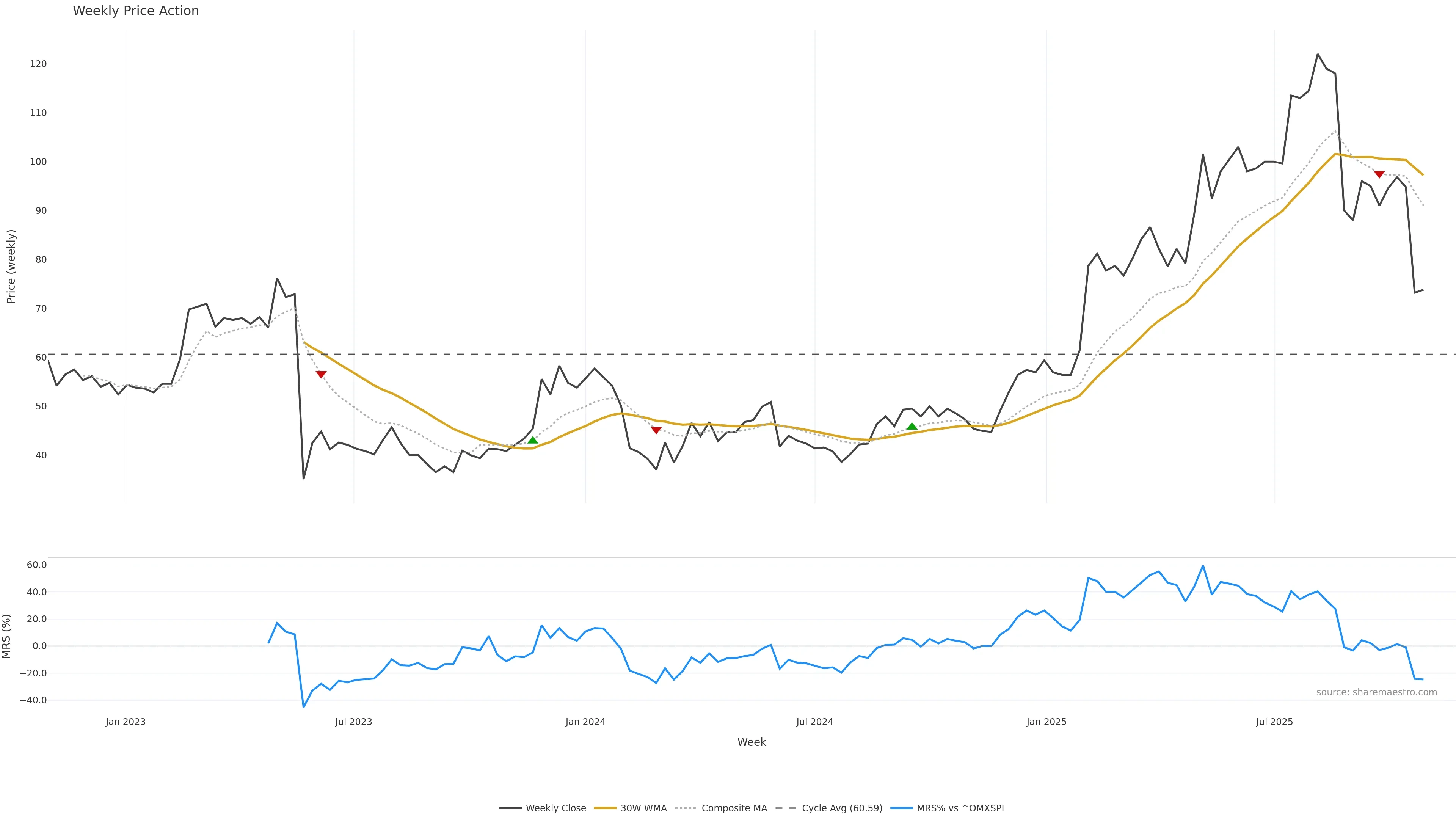This screenshot has width=1456, height=819.
Task: Click the Weekly Close legend line swatch
Action: pos(510,808)
